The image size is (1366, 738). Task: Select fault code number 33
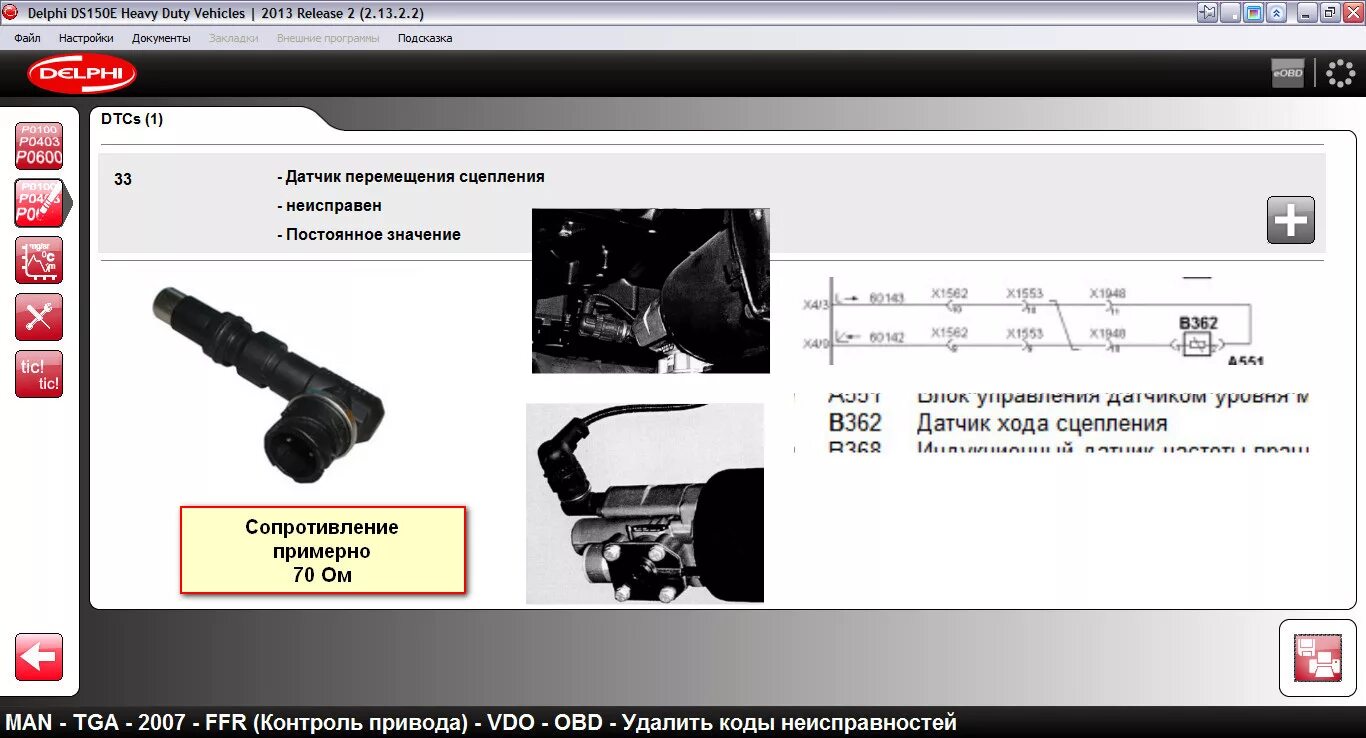click(123, 179)
